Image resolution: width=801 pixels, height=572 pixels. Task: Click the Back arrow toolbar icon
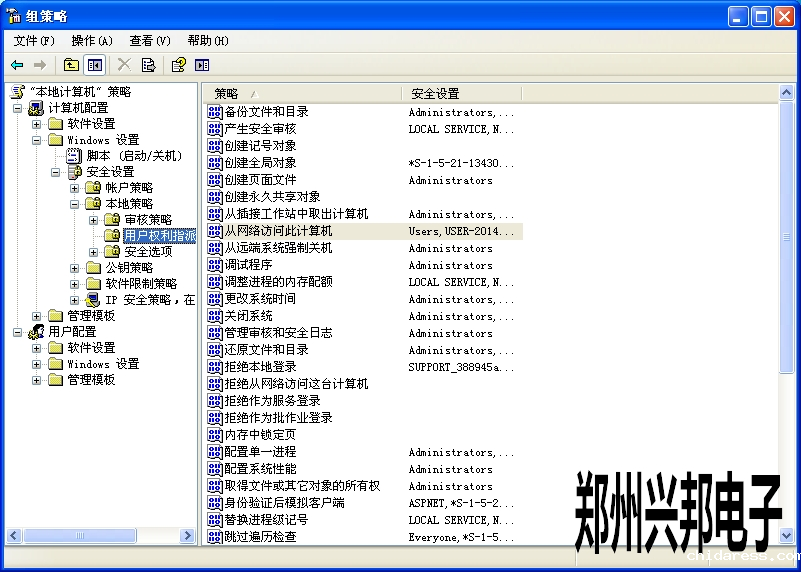pos(17,65)
